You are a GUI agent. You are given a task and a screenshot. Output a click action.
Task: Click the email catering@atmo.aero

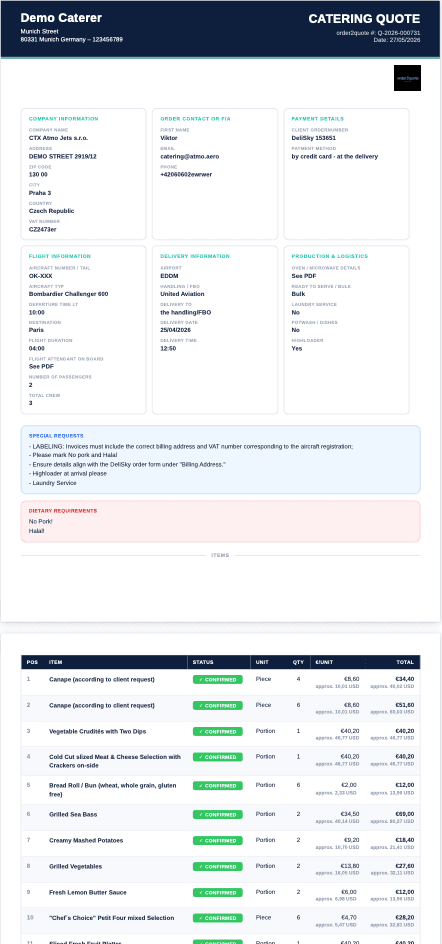point(190,157)
